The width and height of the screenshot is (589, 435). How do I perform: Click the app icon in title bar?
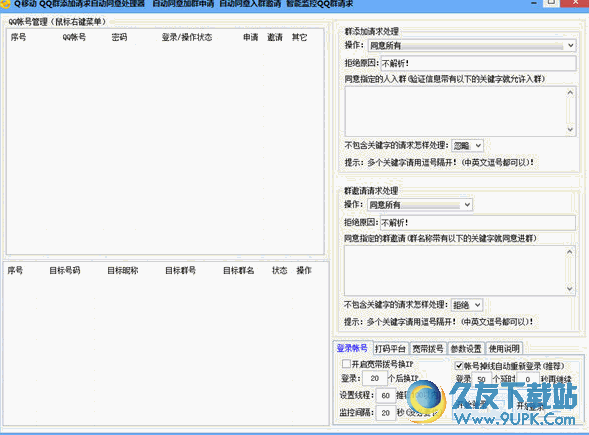(5, 4)
